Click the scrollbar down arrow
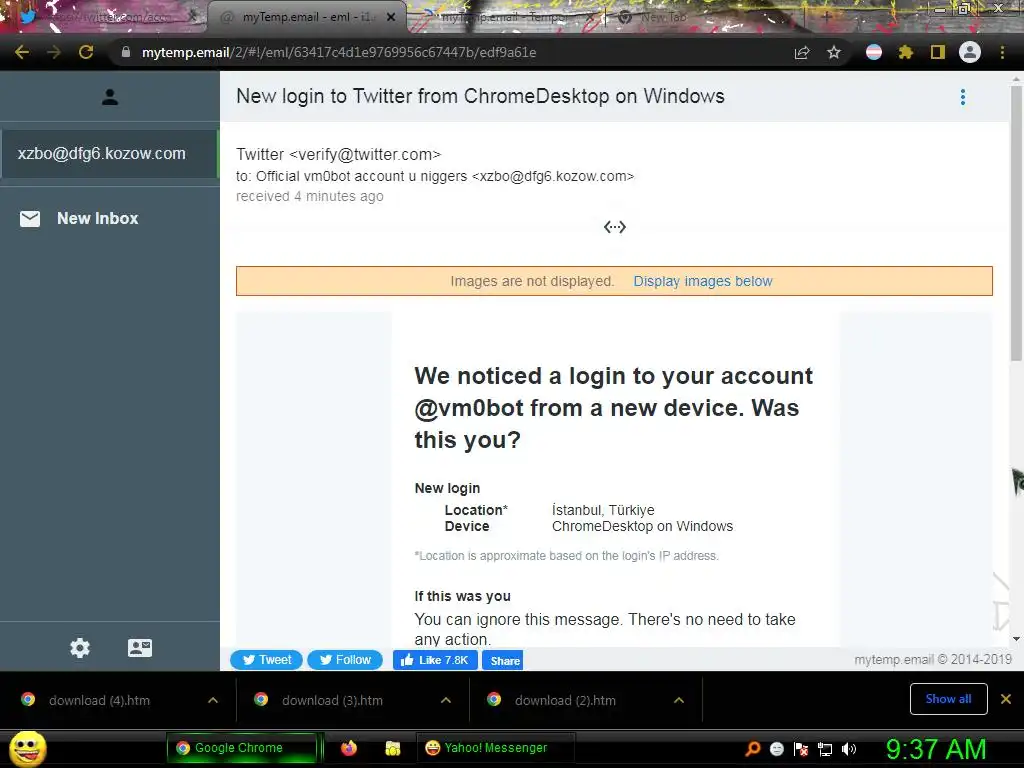 tap(1016, 639)
